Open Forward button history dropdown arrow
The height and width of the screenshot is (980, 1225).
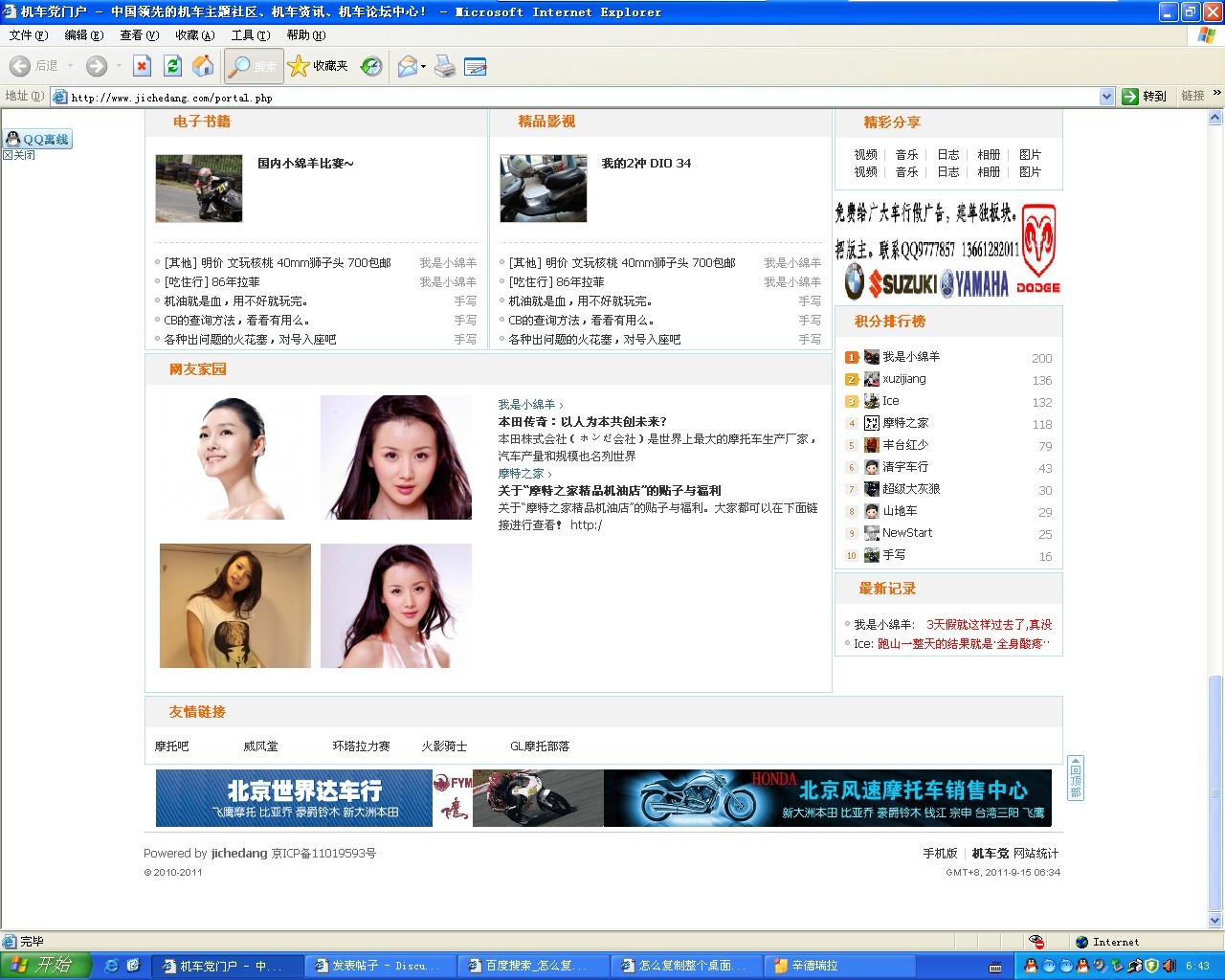(x=119, y=66)
